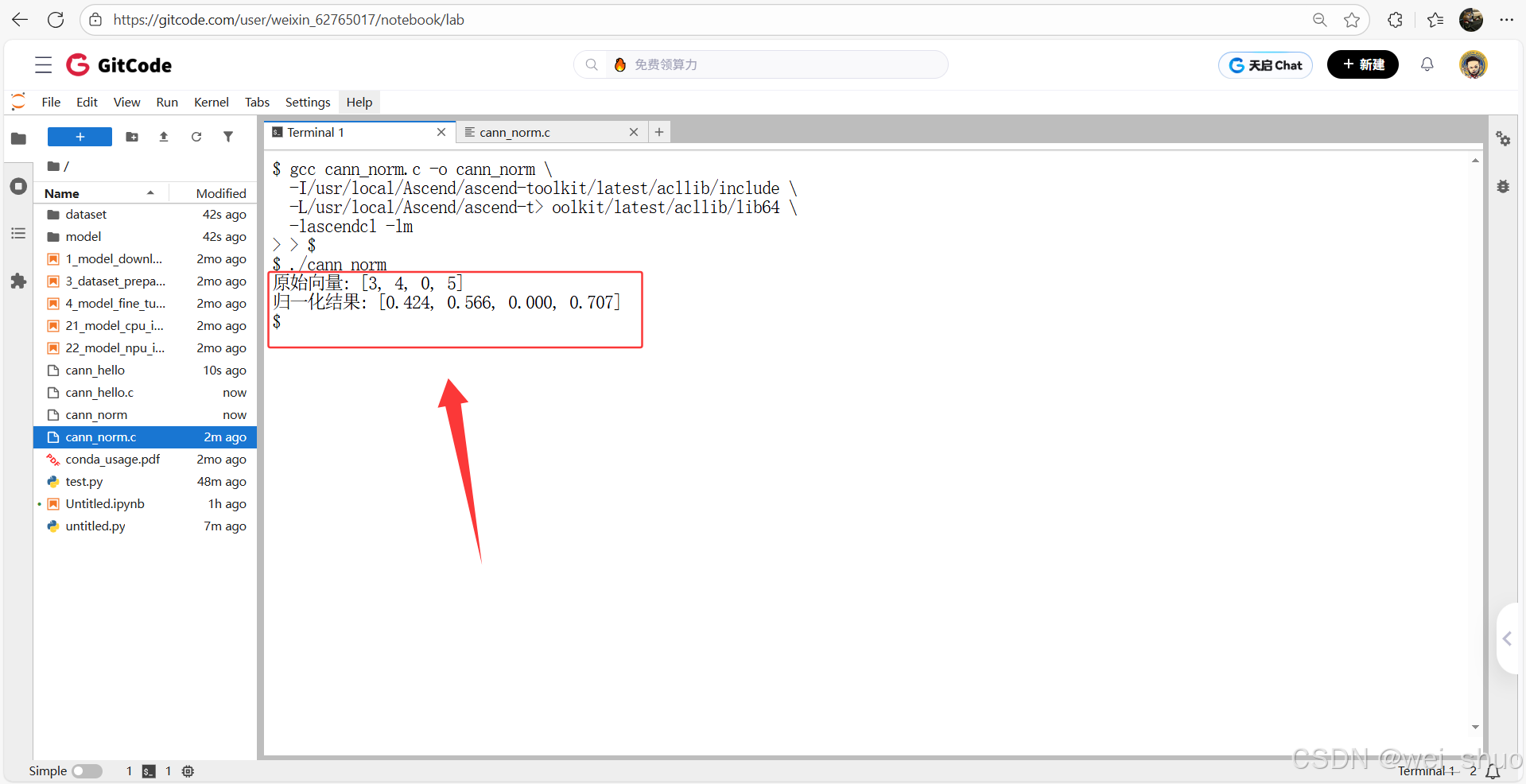Select Untitled.ipynb notebook
This screenshot has width=1526, height=784.
pyautogui.click(x=146, y=504)
